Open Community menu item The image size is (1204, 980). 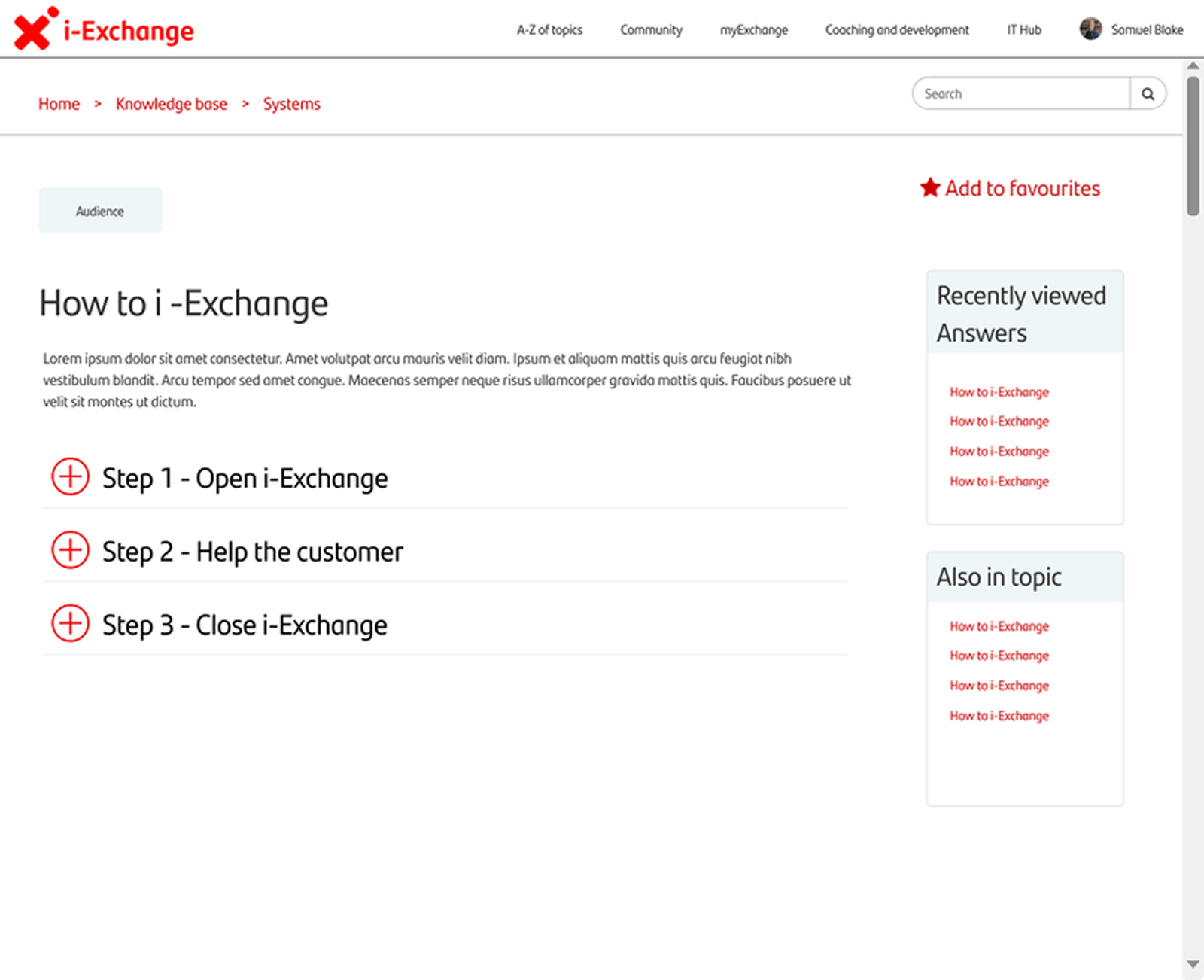(651, 30)
